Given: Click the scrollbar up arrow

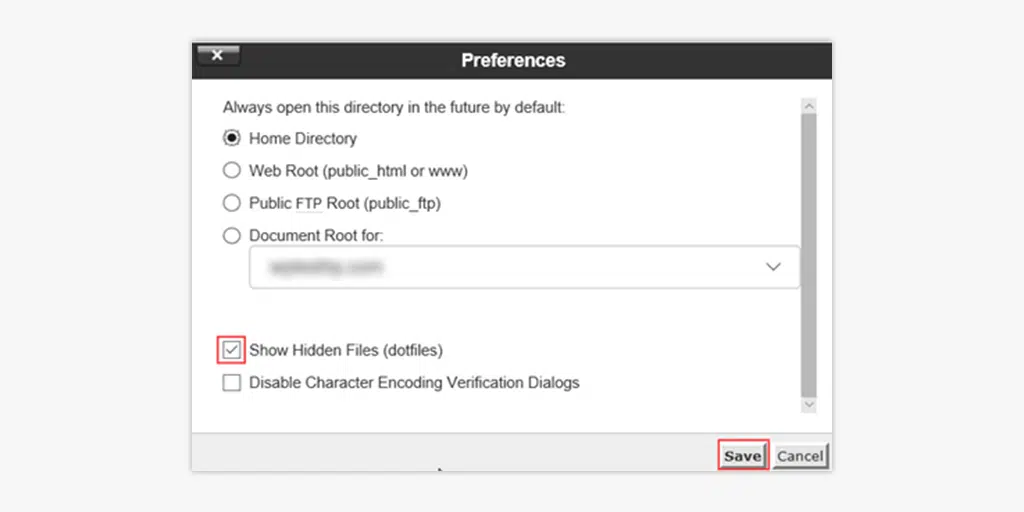Looking at the screenshot, I should [x=809, y=105].
